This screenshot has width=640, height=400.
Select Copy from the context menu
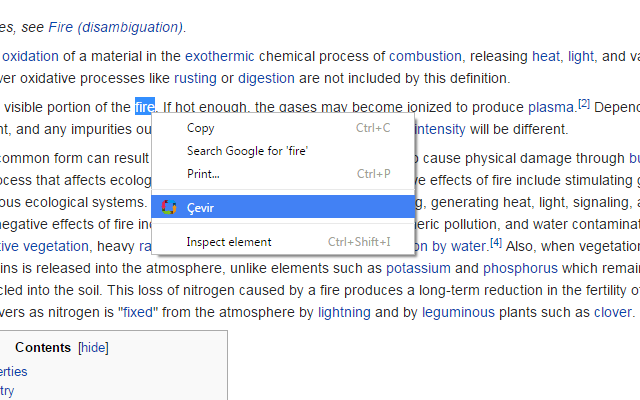click(200, 128)
